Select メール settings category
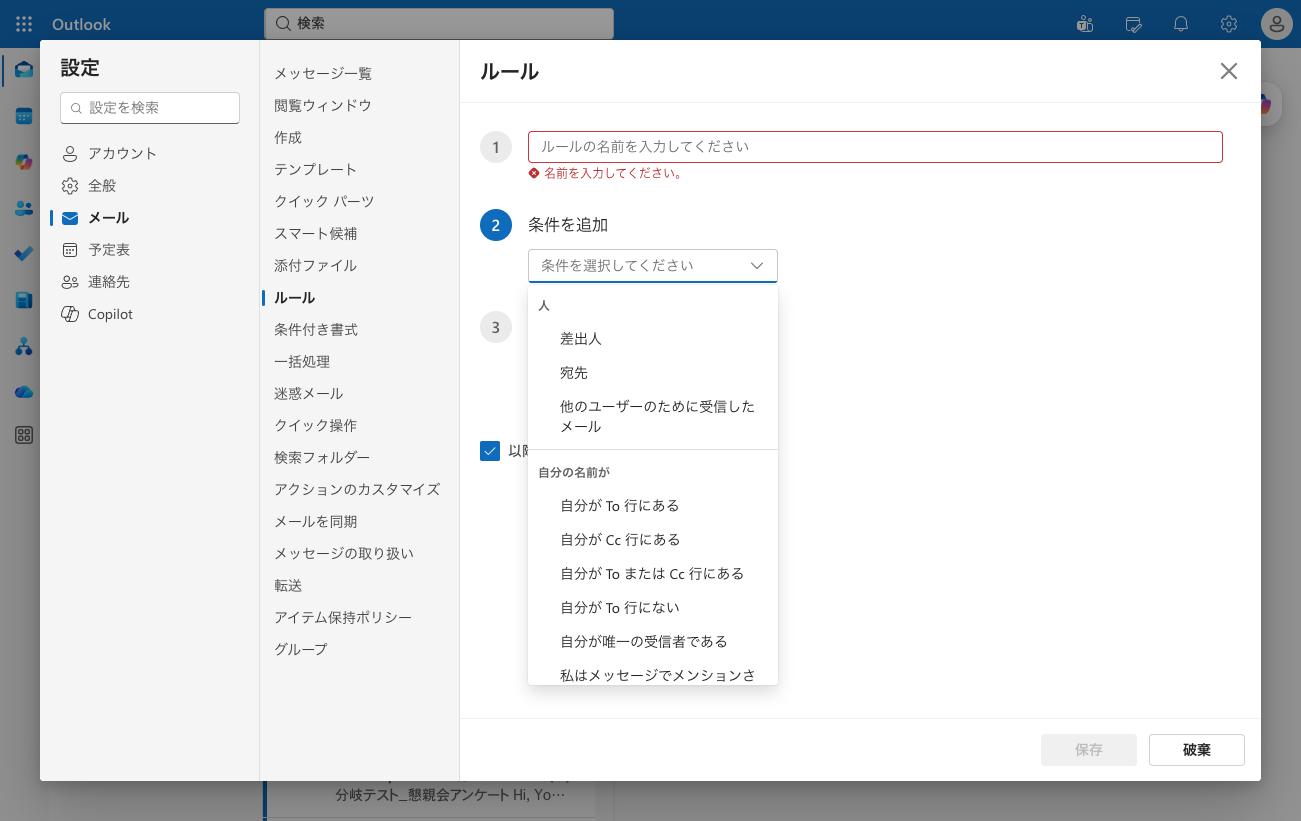This screenshot has height=821, width=1301. pos(149,218)
